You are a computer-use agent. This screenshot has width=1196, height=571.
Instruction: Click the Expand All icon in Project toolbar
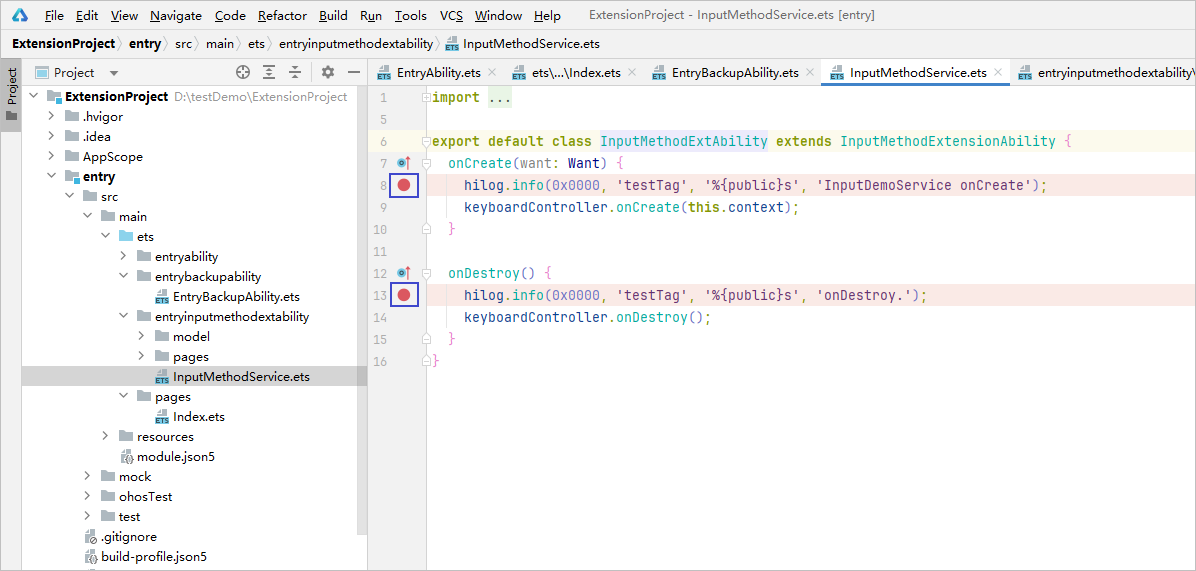pyautogui.click(x=269, y=72)
